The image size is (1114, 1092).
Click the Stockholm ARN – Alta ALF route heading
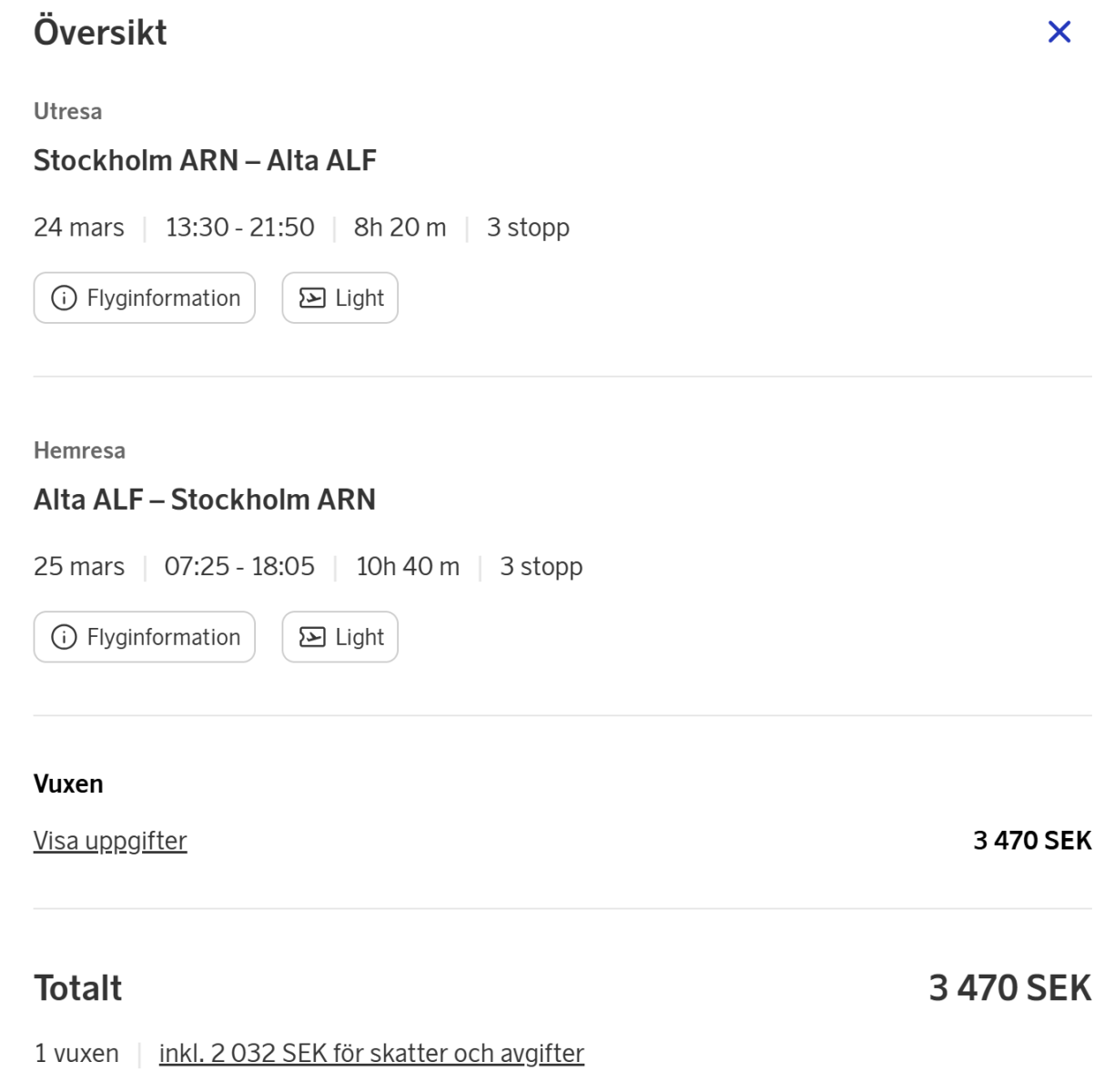coord(205,160)
